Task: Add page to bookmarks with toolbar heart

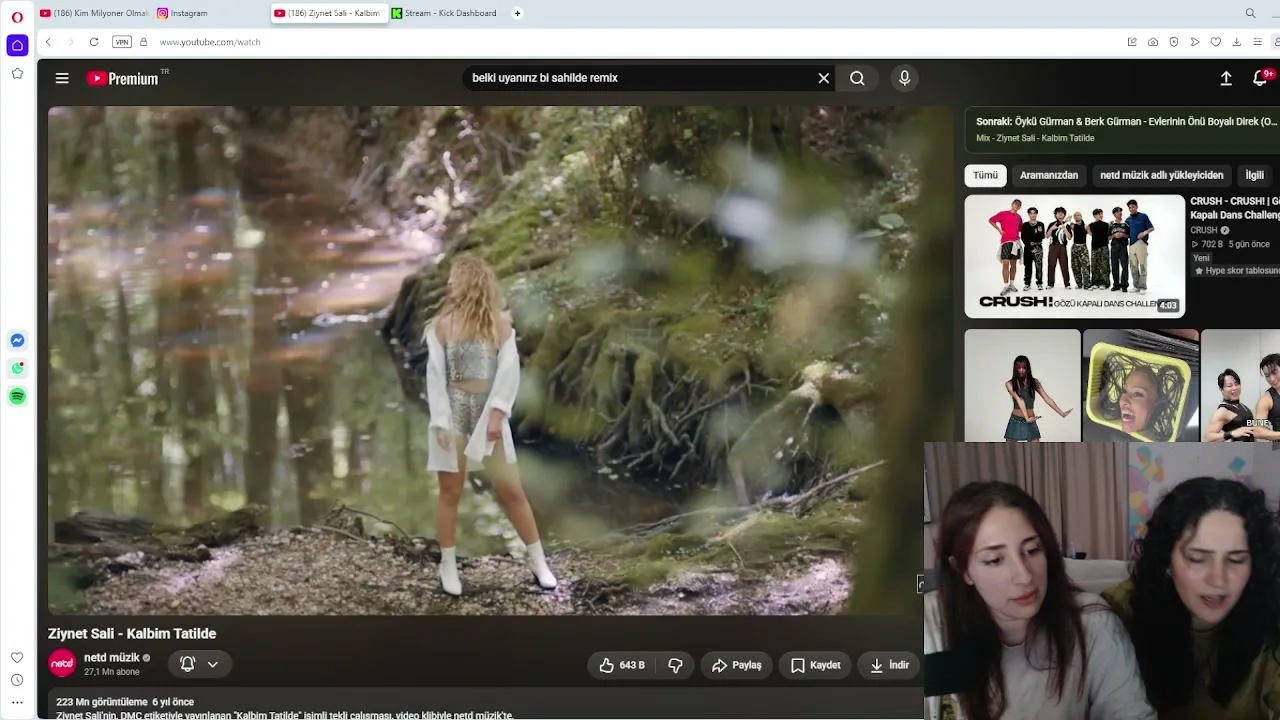Action: (x=1216, y=42)
